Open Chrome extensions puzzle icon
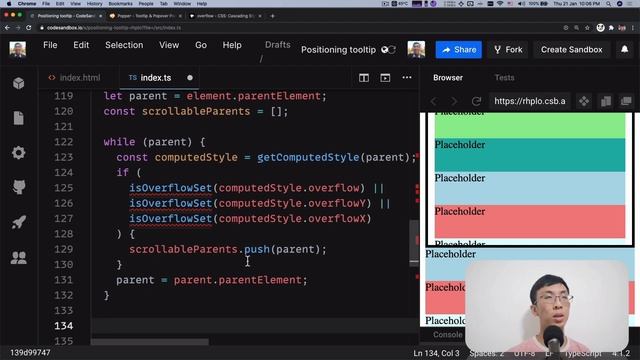The height and width of the screenshot is (360, 640). click(611, 28)
